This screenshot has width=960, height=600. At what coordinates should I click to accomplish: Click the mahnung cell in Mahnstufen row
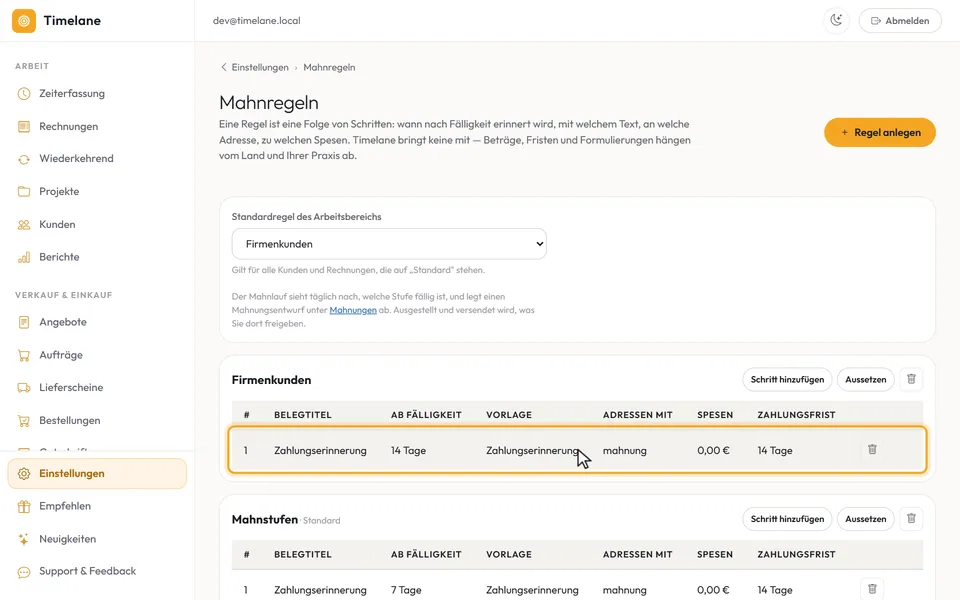624,590
